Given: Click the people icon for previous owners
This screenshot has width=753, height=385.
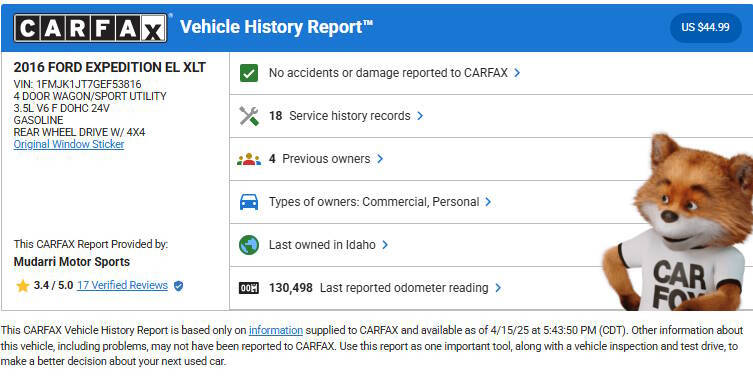Looking at the screenshot, I should click(249, 159).
